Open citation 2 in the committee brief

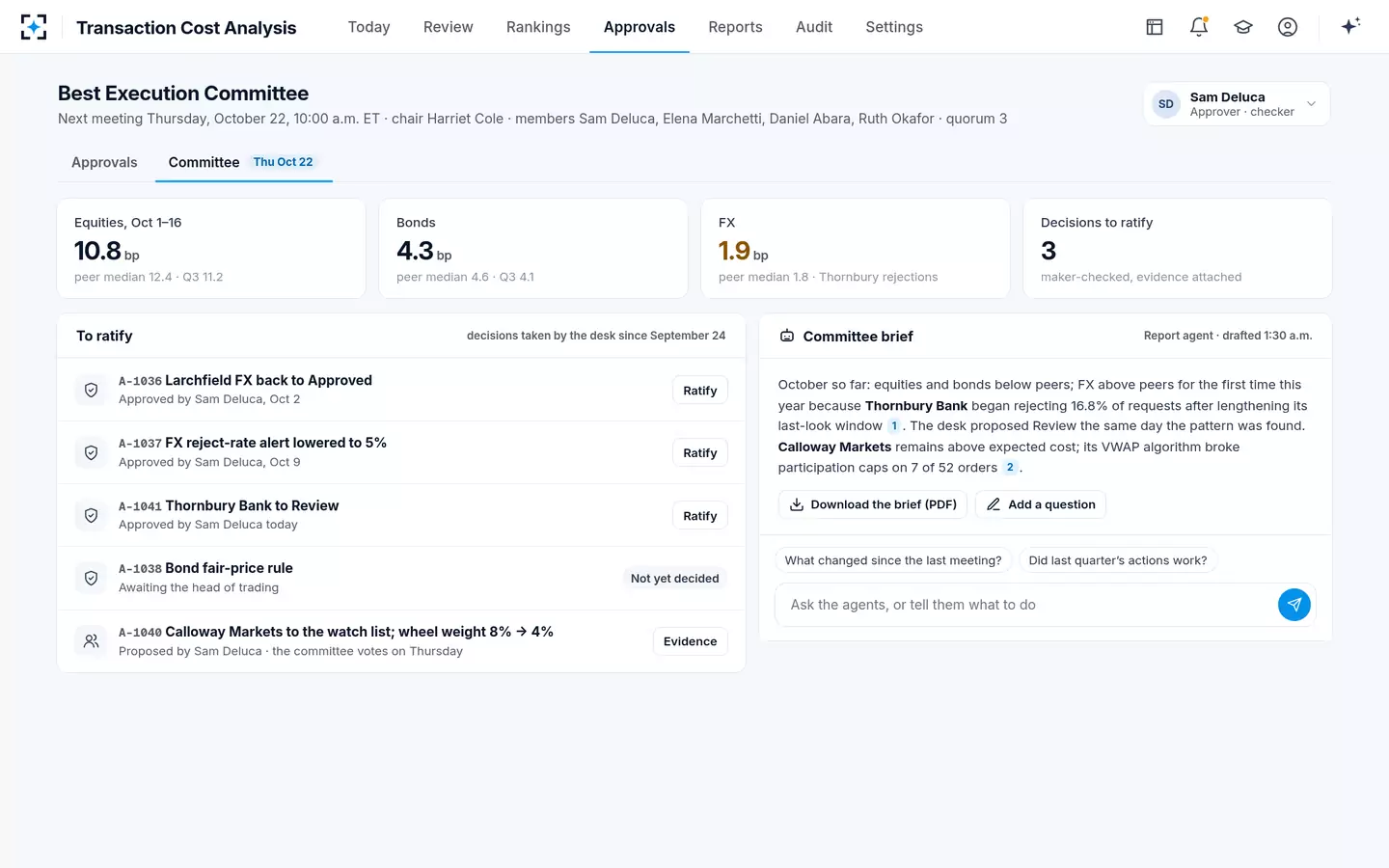[1010, 468]
